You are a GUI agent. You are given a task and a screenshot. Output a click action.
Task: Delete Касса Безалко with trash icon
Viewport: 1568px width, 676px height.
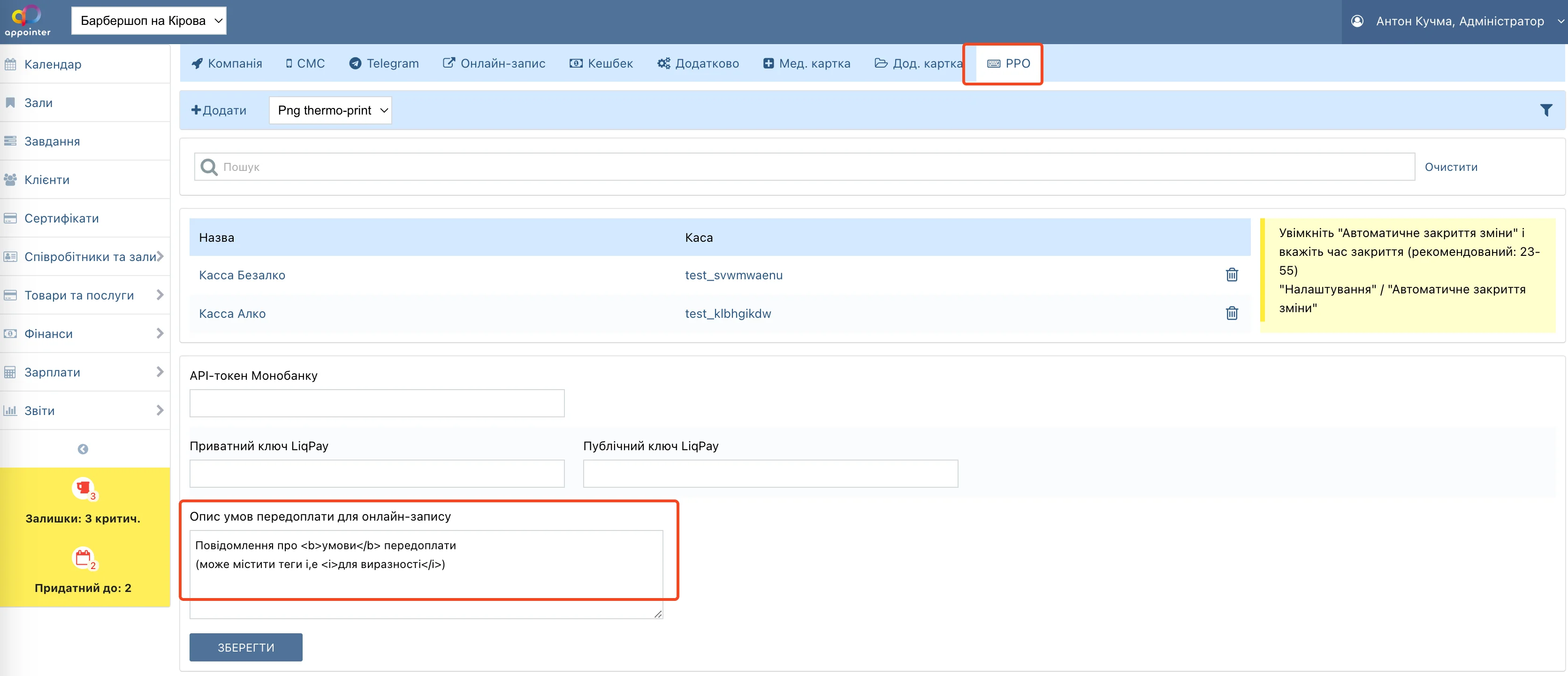[1232, 275]
